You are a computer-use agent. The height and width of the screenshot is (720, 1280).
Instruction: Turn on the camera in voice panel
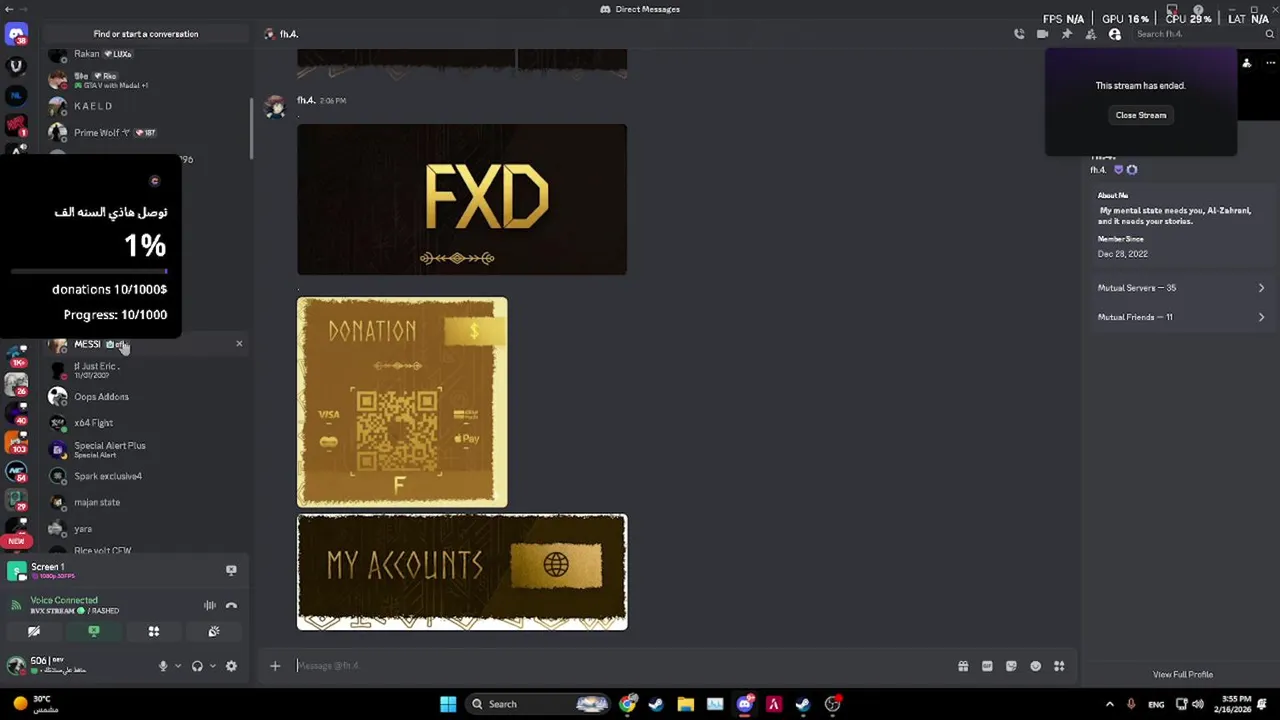34,632
